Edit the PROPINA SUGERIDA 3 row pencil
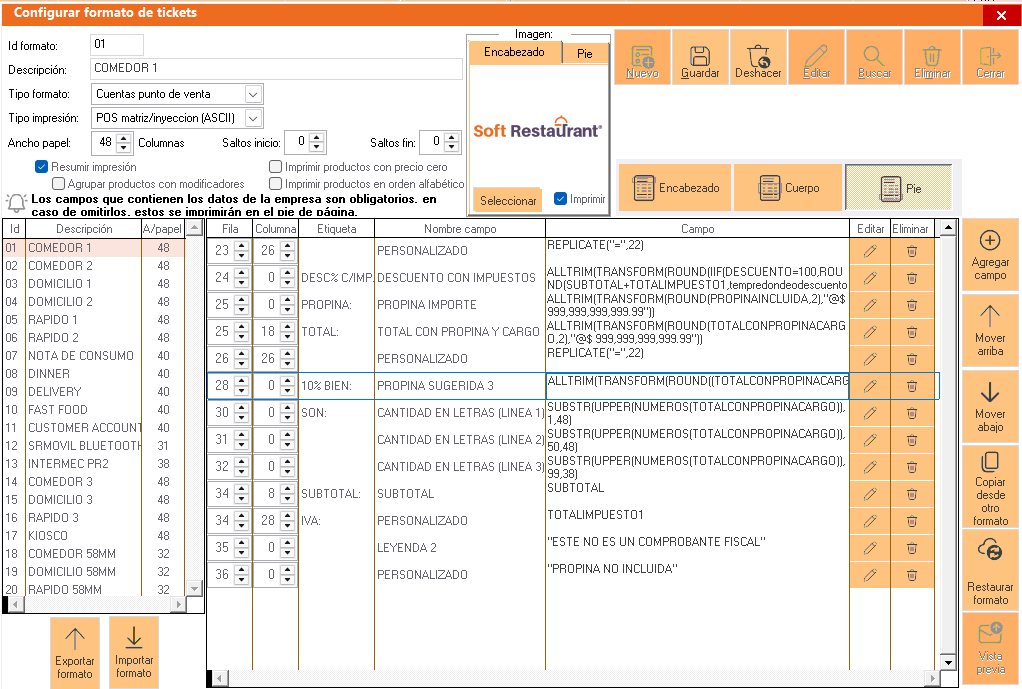This screenshot has width=1022, height=689. (x=870, y=386)
